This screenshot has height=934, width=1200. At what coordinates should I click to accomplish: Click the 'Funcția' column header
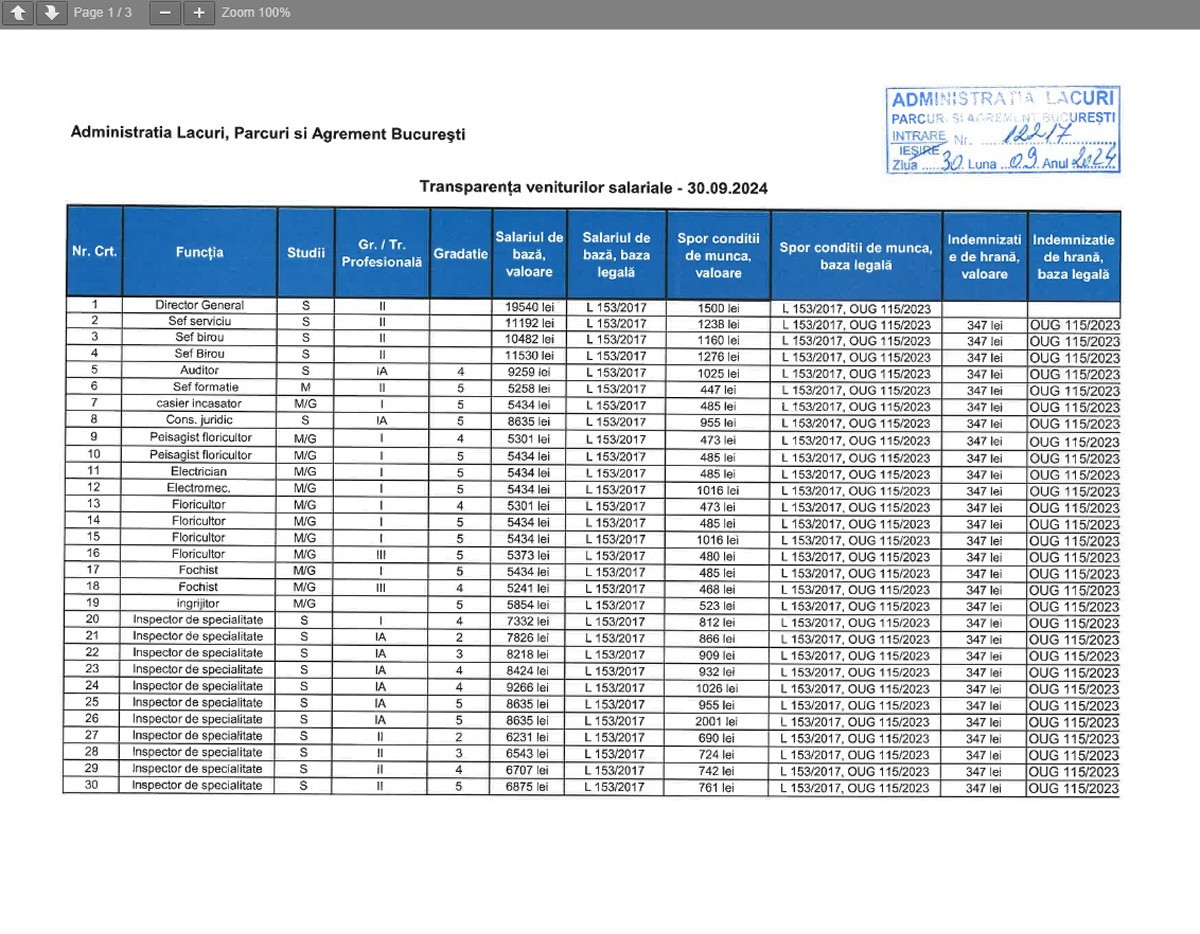pyautogui.click(x=200, y=252)
